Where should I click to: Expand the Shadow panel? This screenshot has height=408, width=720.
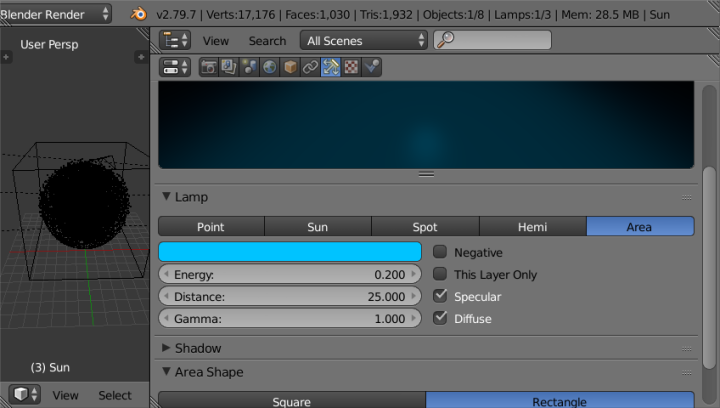[198, 348]
